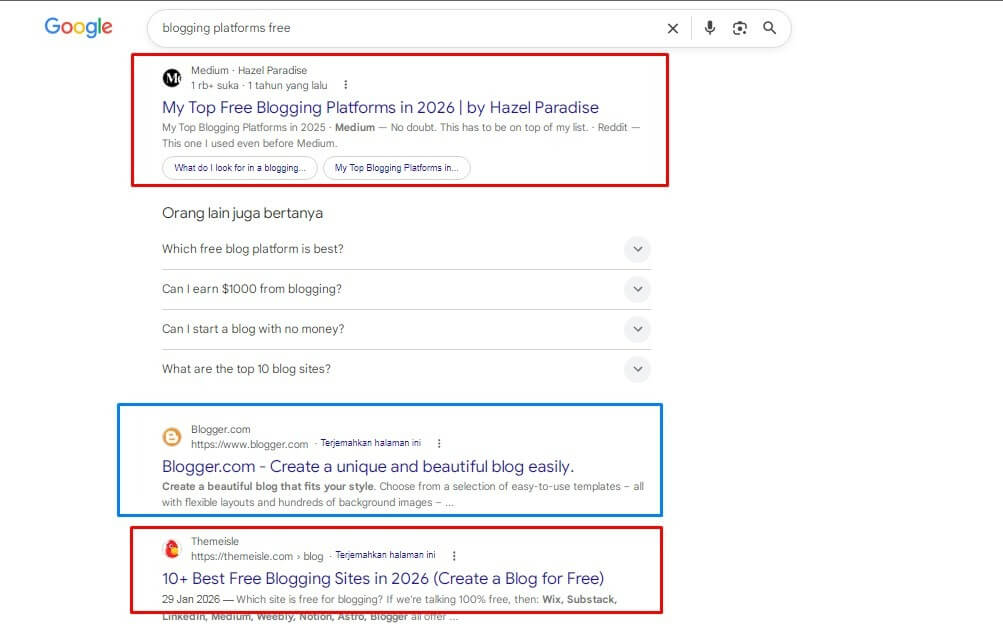This screenshot has width=1003, height=624.
Task: Click the "https://themeisle.com › blog" URL text
Action: 257,556
